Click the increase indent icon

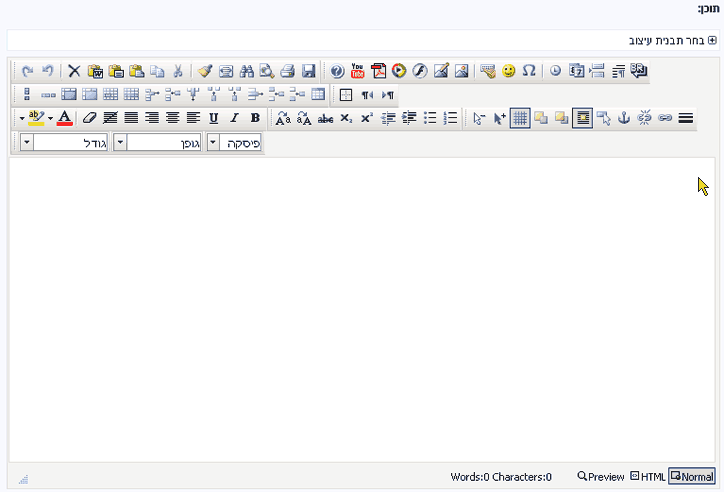coord(409,118)
